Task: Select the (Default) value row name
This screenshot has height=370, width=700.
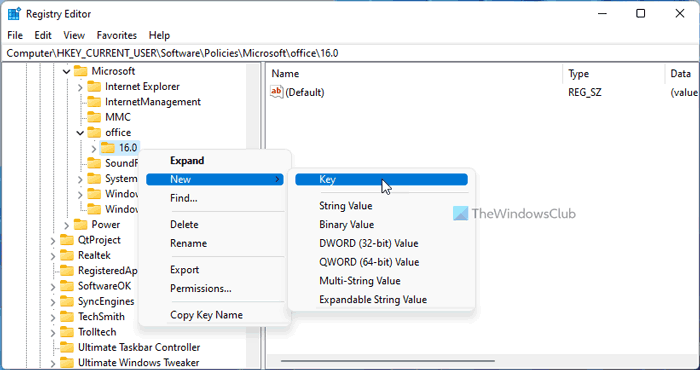Action: click(x=304, y=92)
